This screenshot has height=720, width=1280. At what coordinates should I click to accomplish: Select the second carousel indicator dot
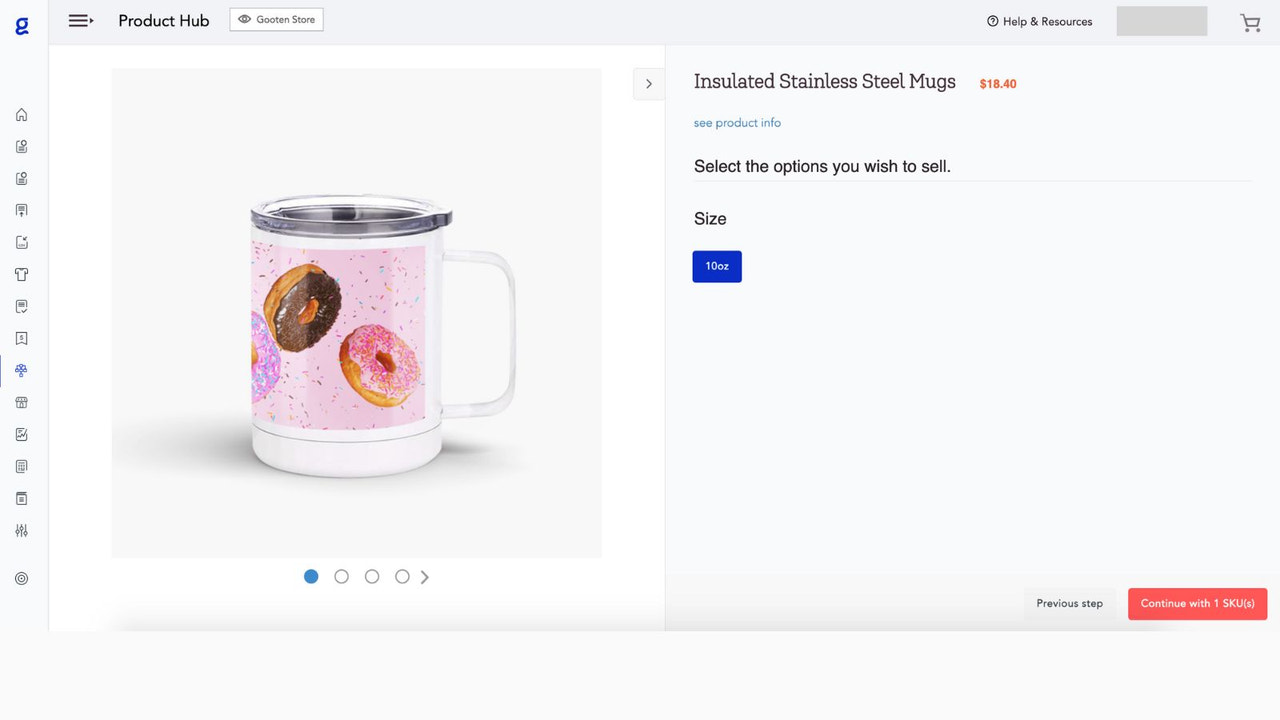coord(341,576)
